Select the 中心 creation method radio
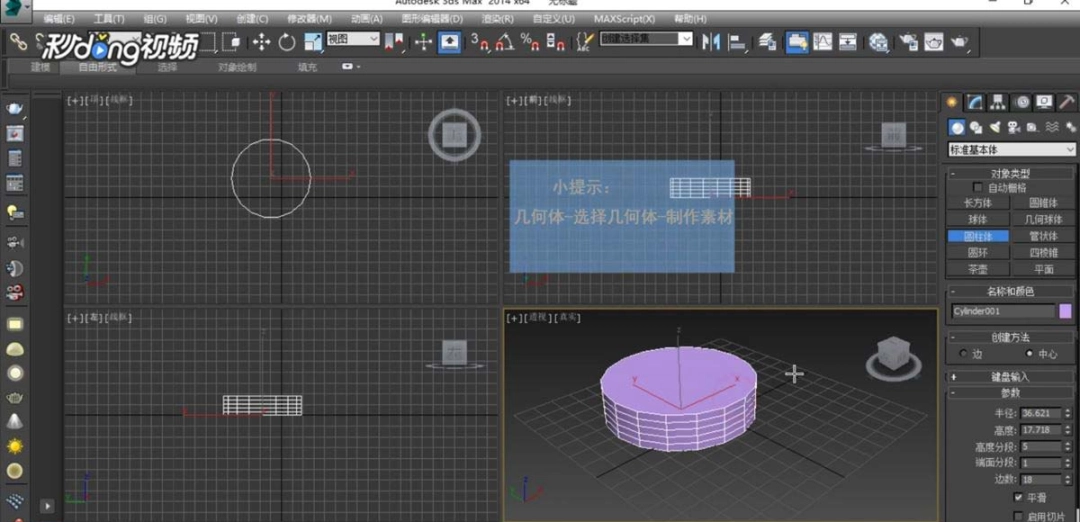The width and height of the screenshot is (1080, 522). [1029, 353]
